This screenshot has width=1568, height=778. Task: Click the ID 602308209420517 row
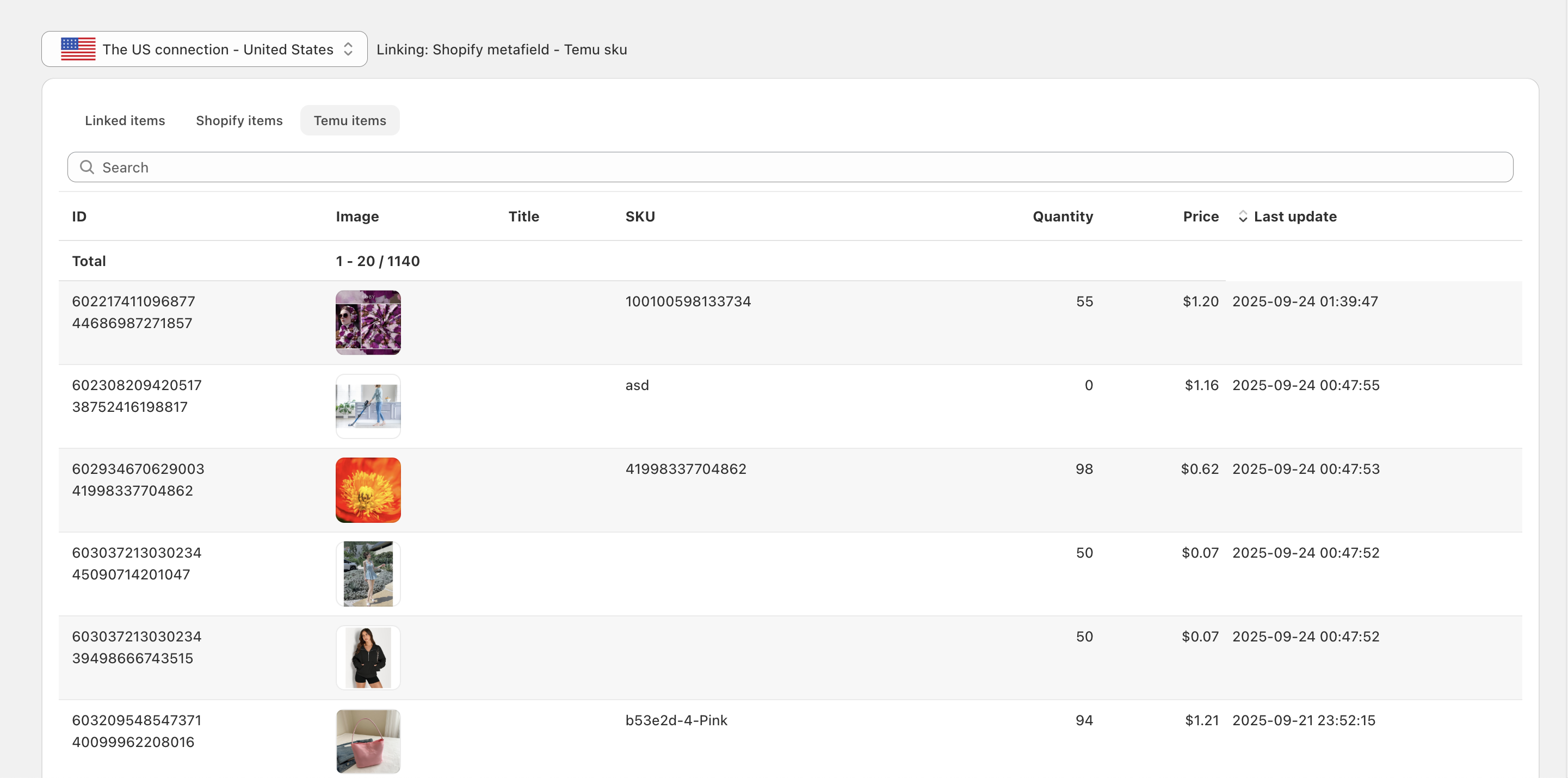pyautogui.click(x=137, y=385)
